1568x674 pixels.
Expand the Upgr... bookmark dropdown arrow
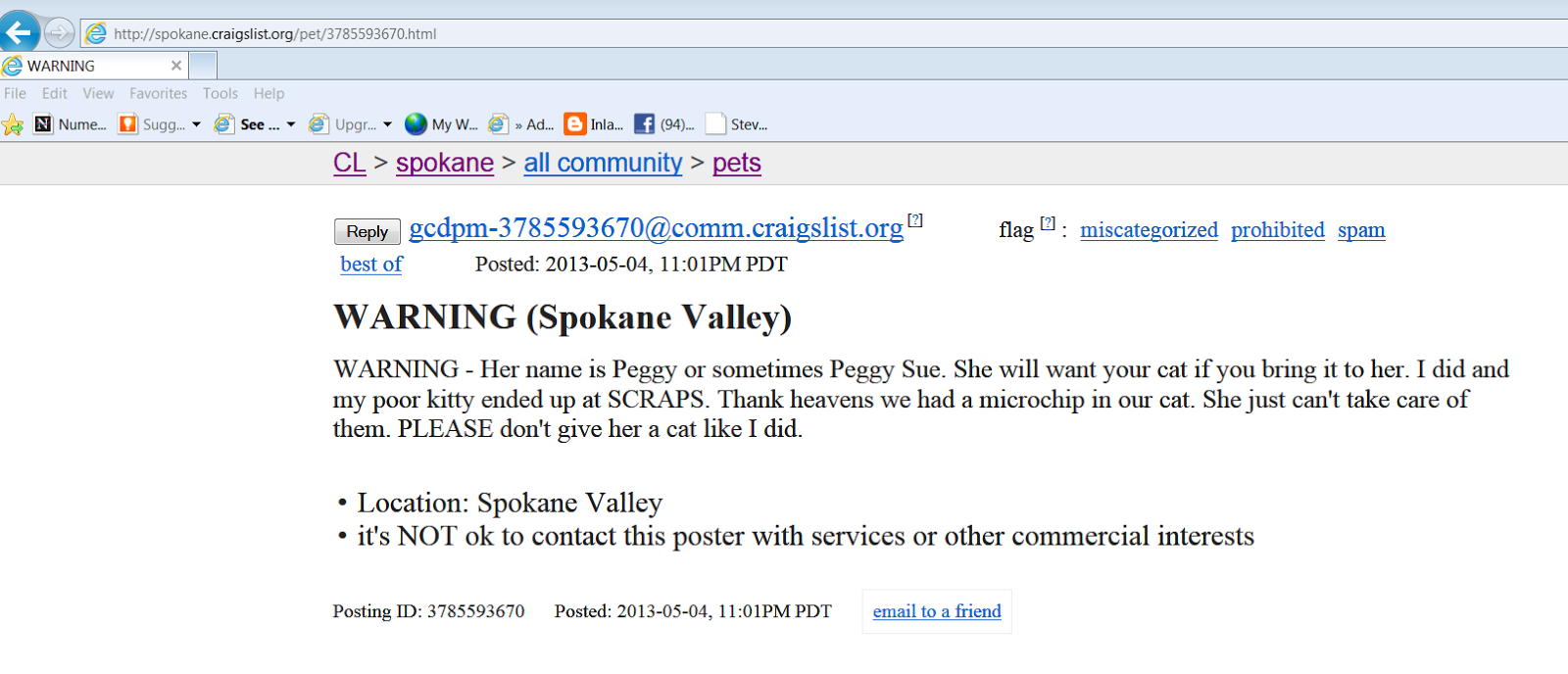coord(387,124)
